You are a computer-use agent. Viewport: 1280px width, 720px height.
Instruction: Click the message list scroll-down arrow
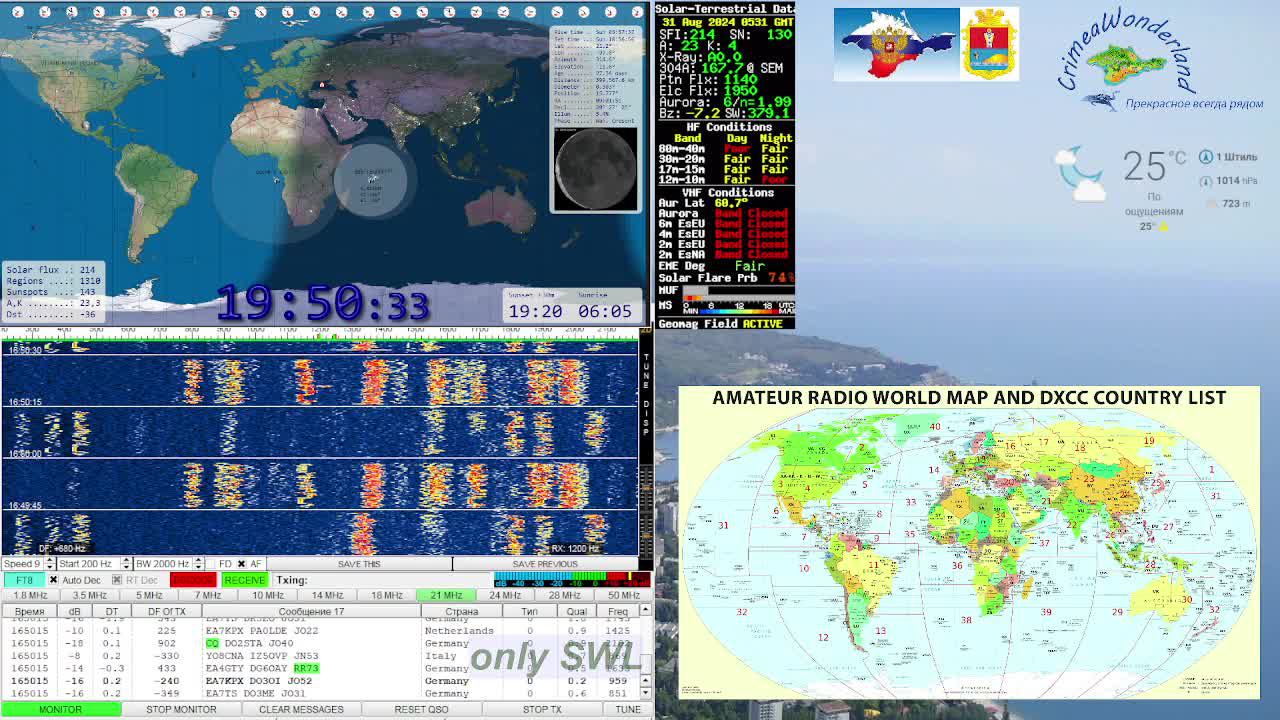click(x=645, y=693)
